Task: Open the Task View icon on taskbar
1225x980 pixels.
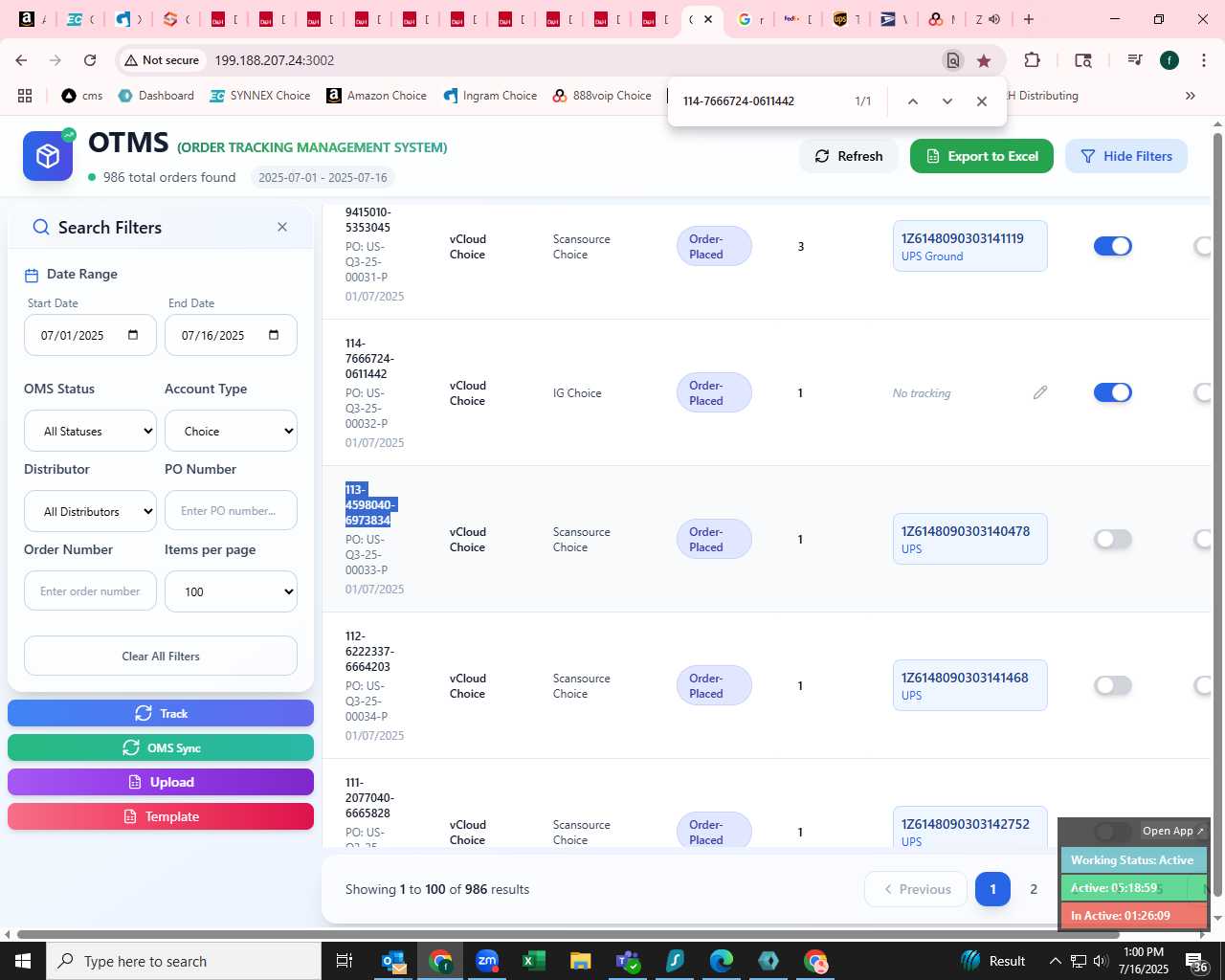Action: pyautogui.click(x=345, y=961)
